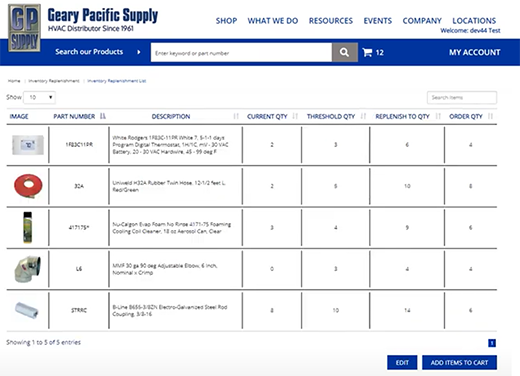Screen dimensions: 520x376
Task: Click the EDIT button
Action: click(x=402, y=362)
